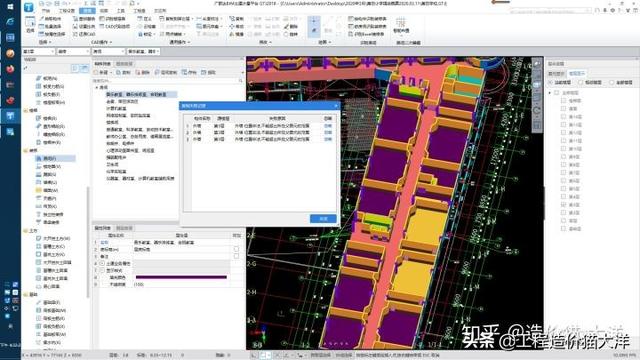Select the first radio button in floor display panel

coord(551,82)
